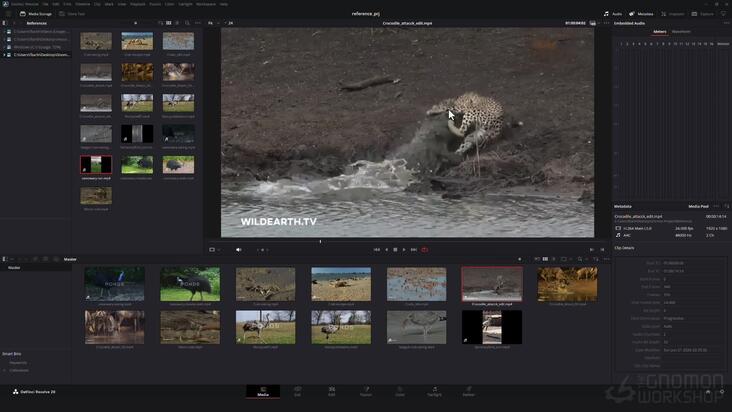Mute the viewer audio speaker icon

pos(239,250)
